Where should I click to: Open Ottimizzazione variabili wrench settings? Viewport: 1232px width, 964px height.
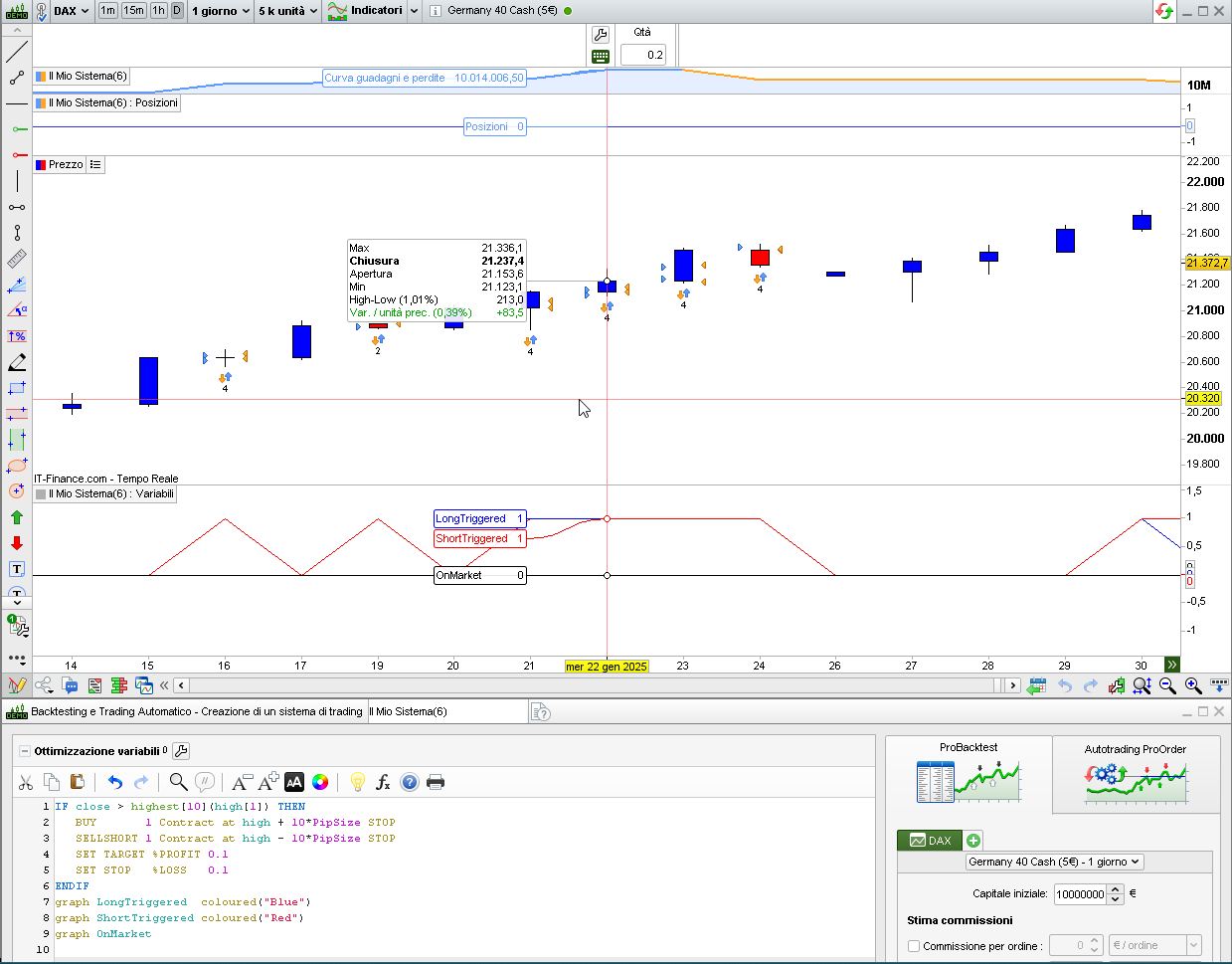click(x=181, y=751)
